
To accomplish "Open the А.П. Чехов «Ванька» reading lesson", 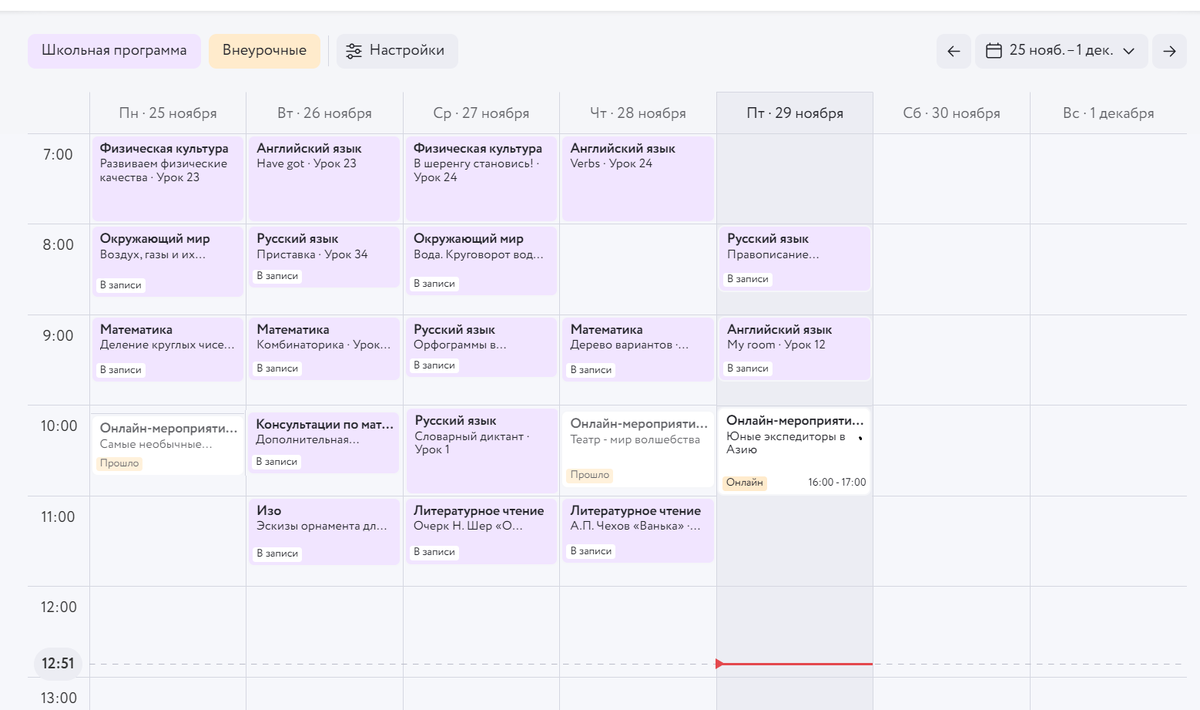I will 637,530.
